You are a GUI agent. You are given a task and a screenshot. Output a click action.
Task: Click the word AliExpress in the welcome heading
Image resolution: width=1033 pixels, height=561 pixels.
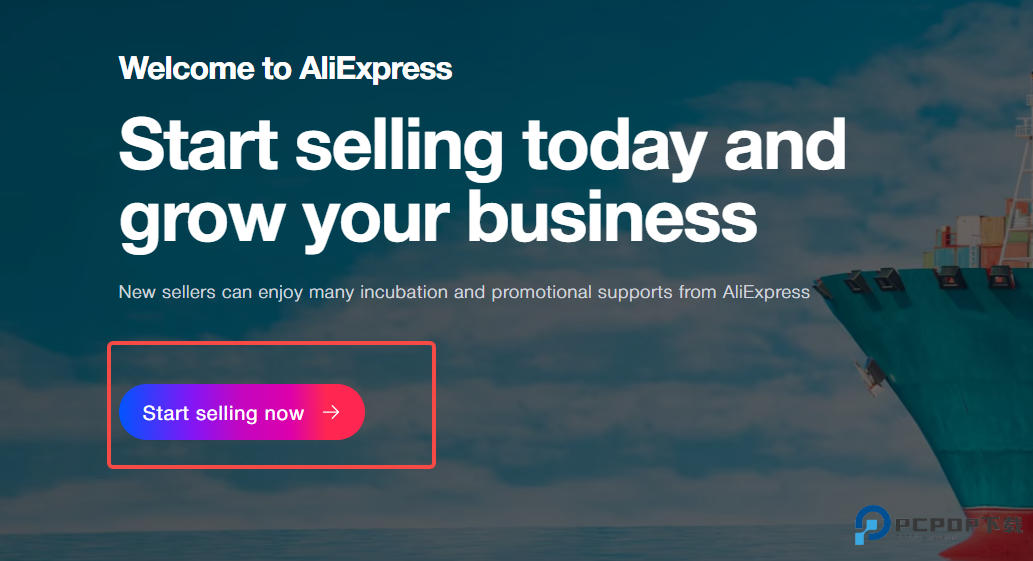[376, 68]
